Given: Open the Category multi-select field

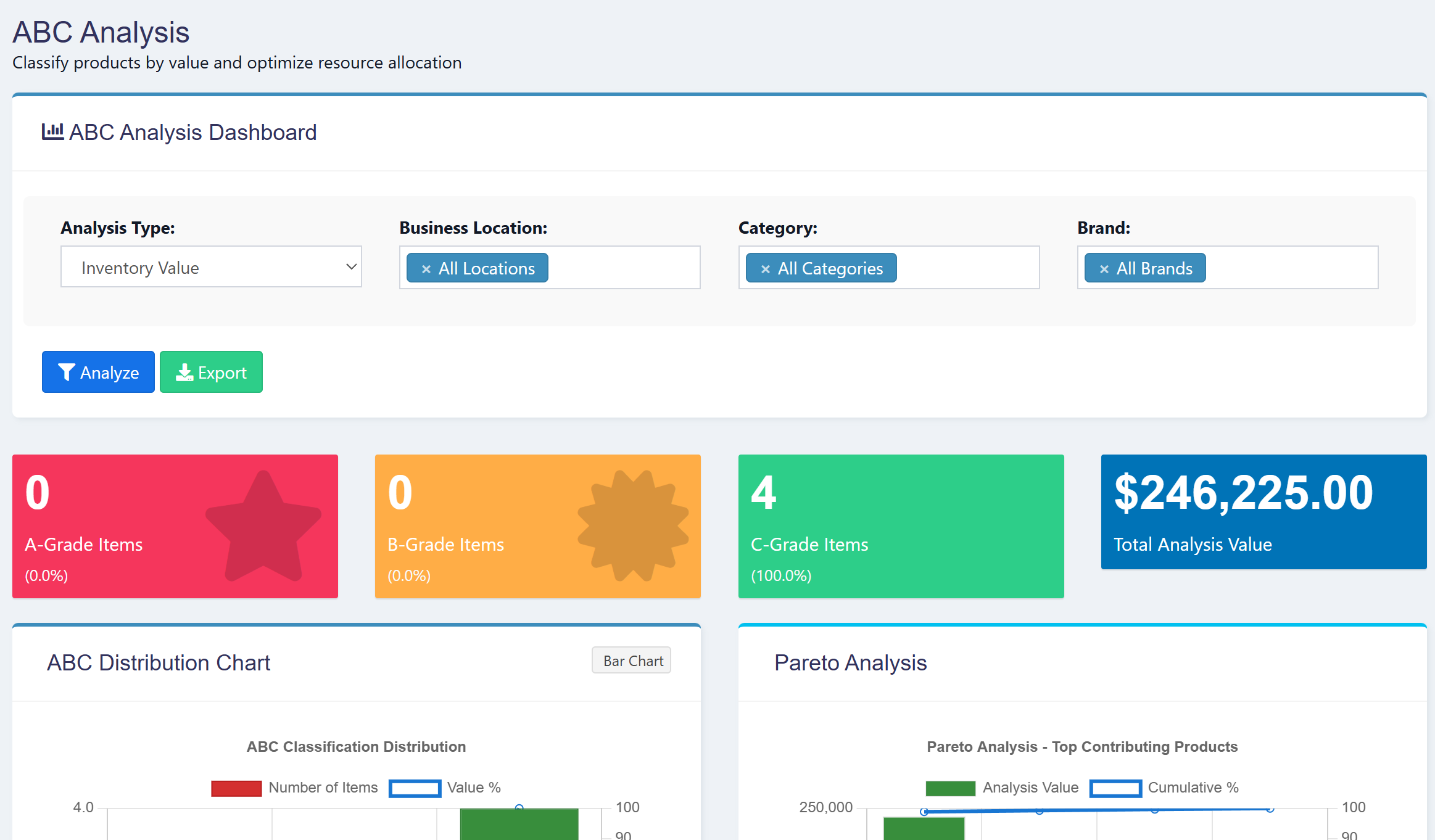Looking at the screenshot, I should 889,268.
